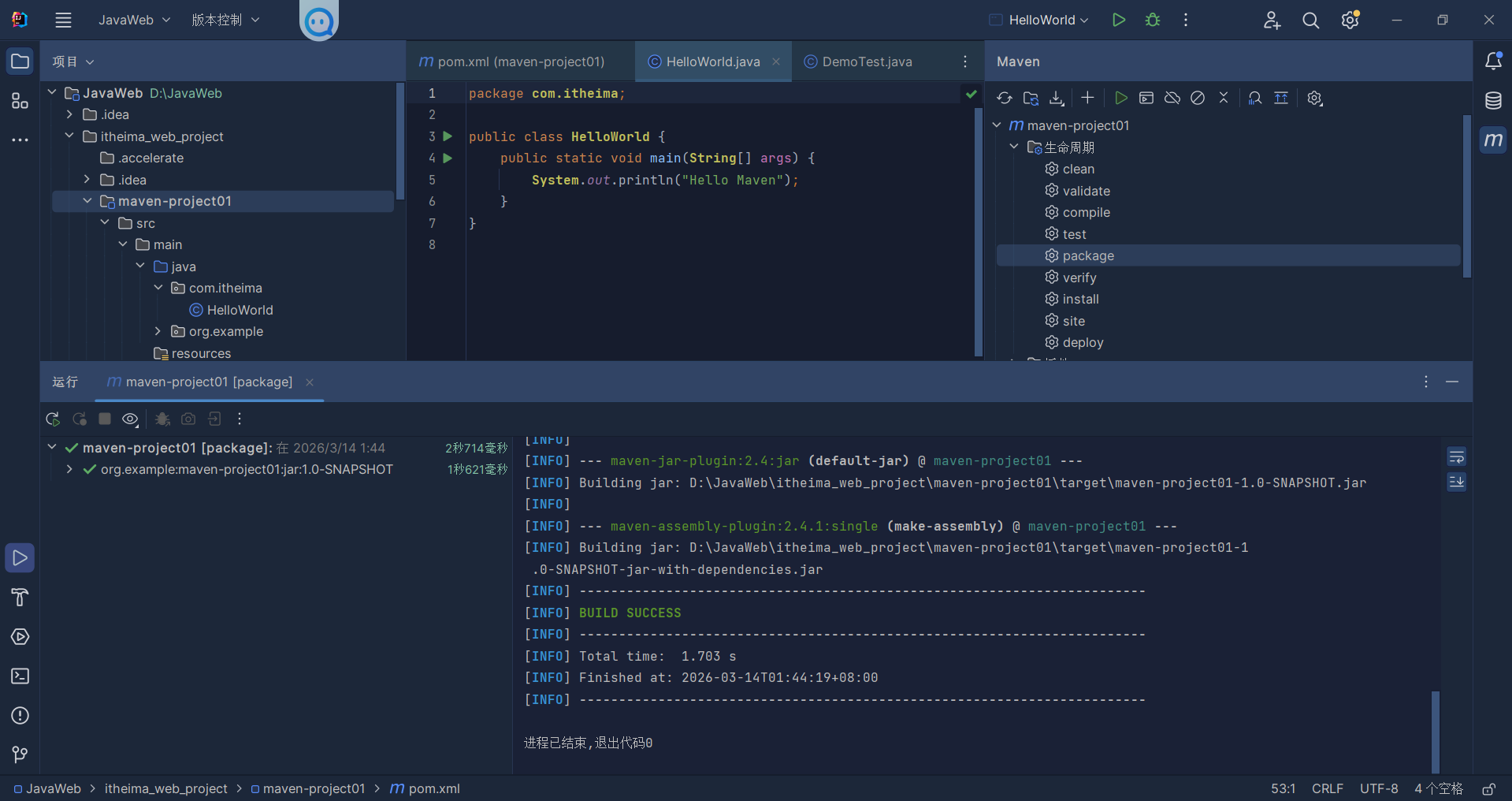Switch to HelloWorld.java editor tab
Screen dimensions: 1512x801
[713, 61]
